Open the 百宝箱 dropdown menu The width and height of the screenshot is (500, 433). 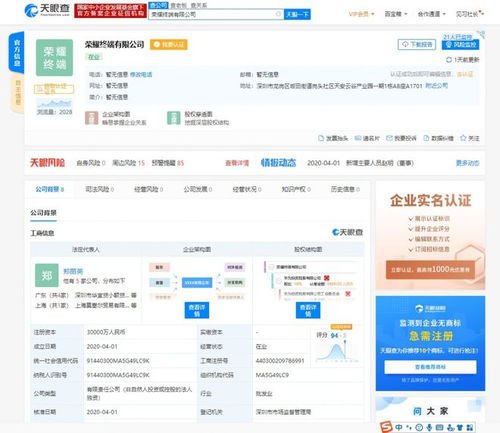(x=396, y=14)
